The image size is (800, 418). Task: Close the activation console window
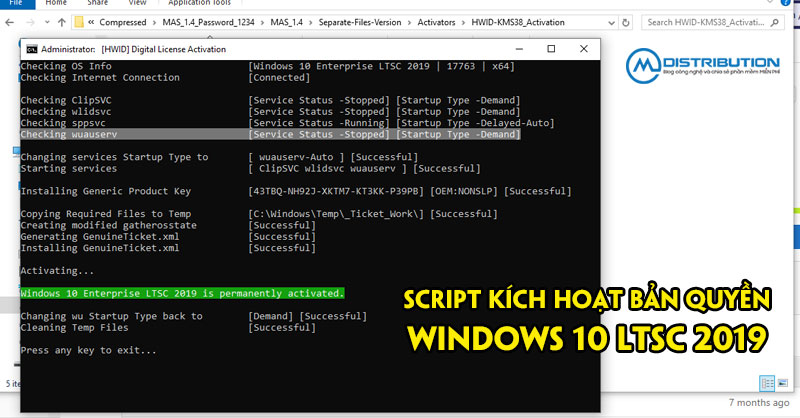[x=584, y=49]
